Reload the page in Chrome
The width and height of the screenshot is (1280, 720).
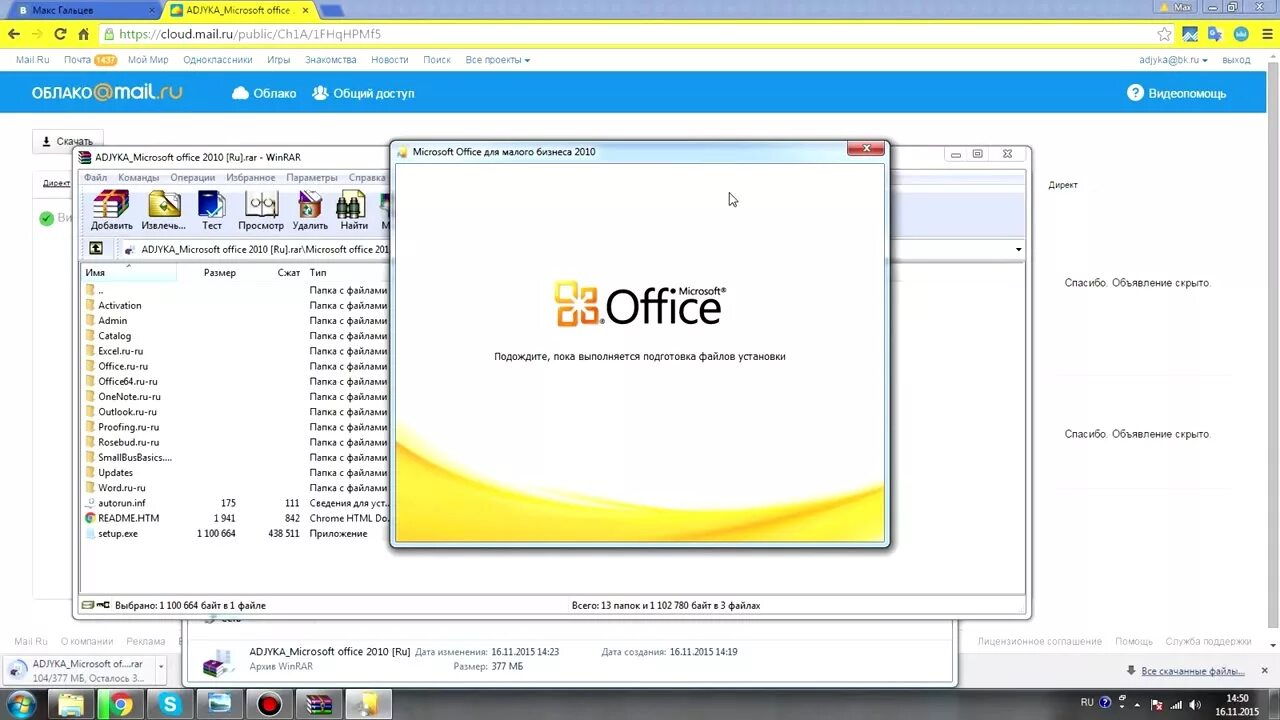pyautogui.click(x=60, y=34)
